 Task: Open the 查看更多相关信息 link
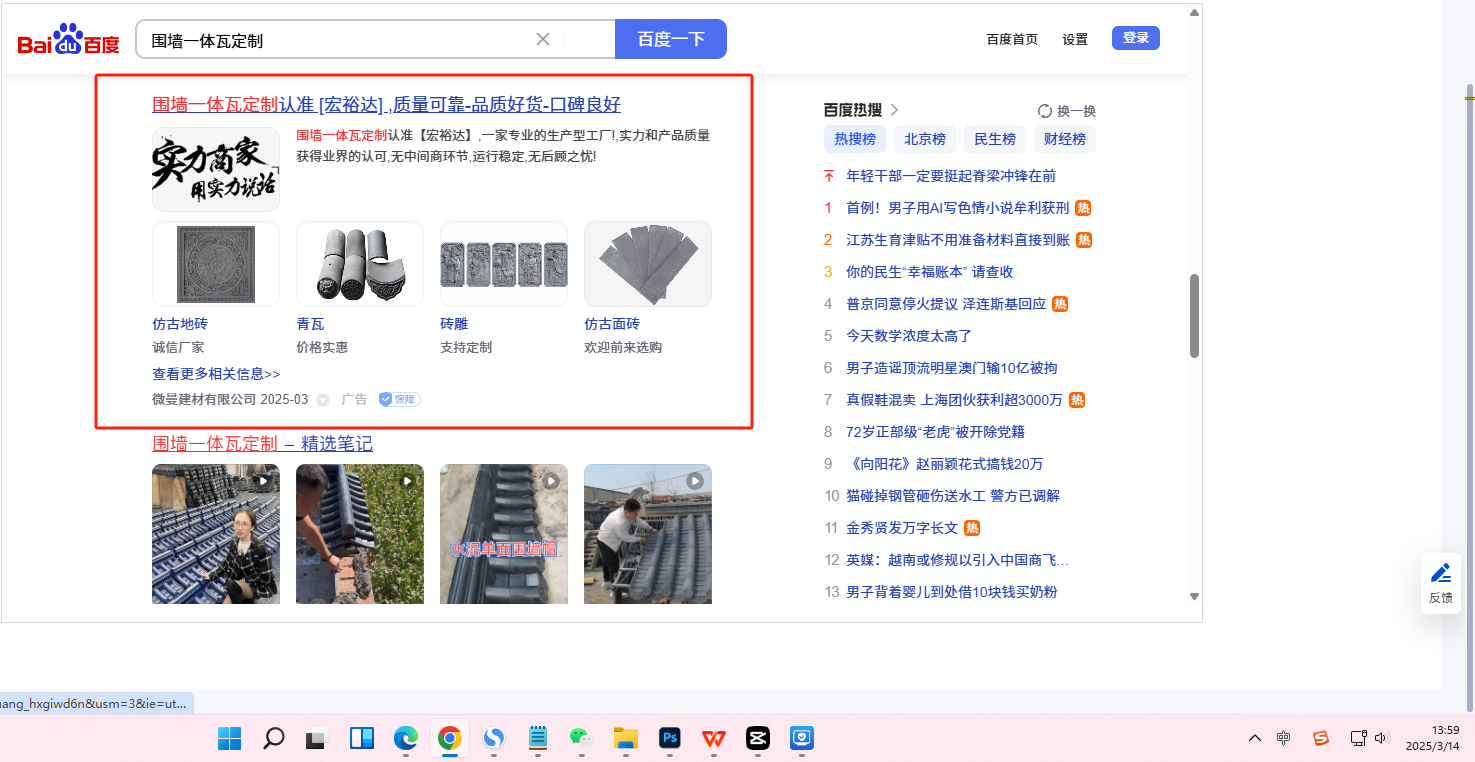click(216, 374)
